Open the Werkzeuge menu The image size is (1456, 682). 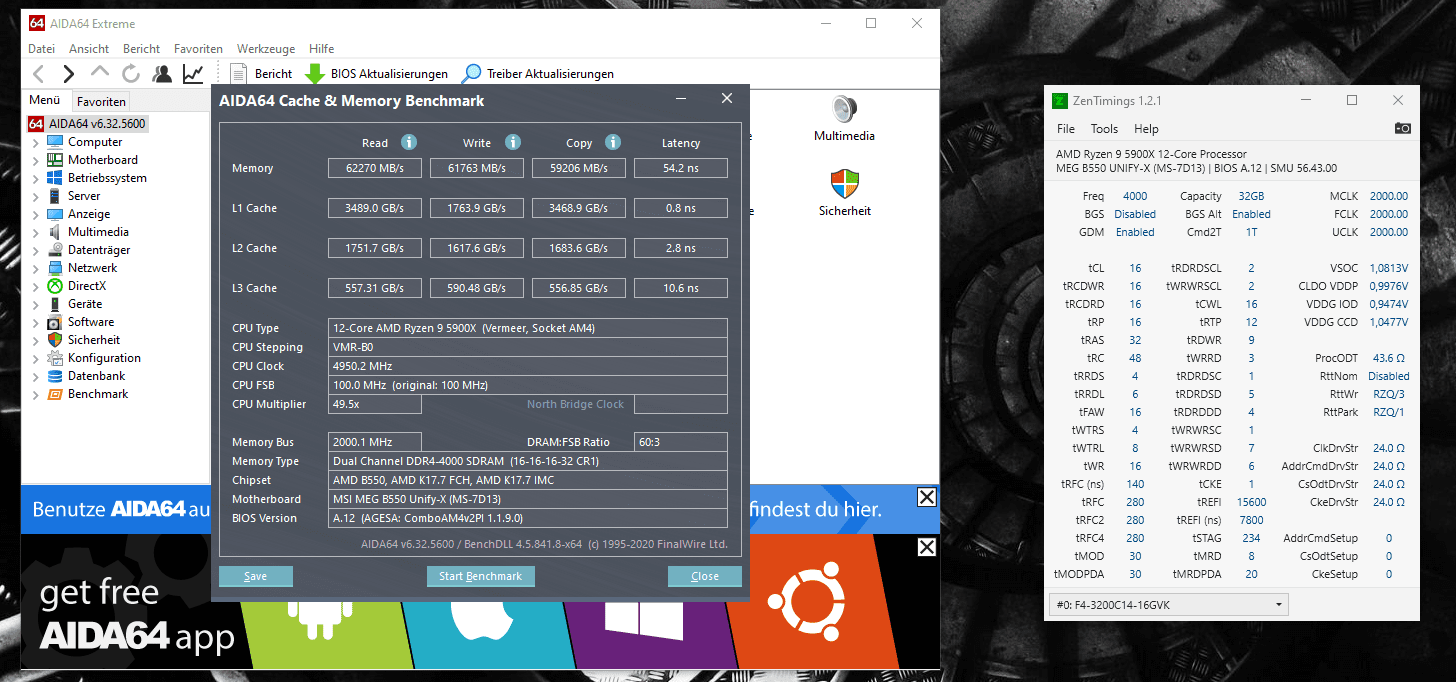click(266, 48)
